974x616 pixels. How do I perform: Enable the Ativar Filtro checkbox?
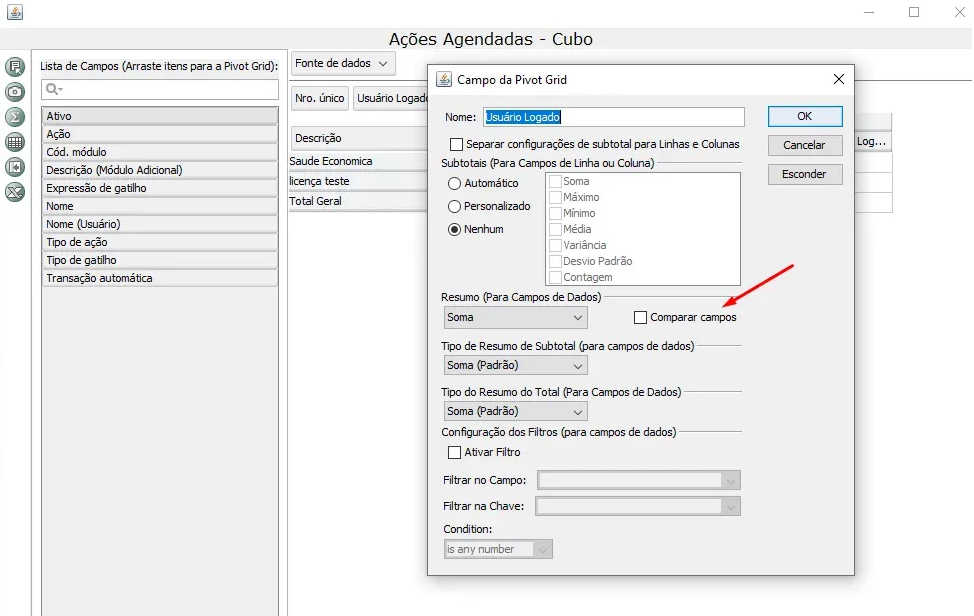[x=454, y=452]
